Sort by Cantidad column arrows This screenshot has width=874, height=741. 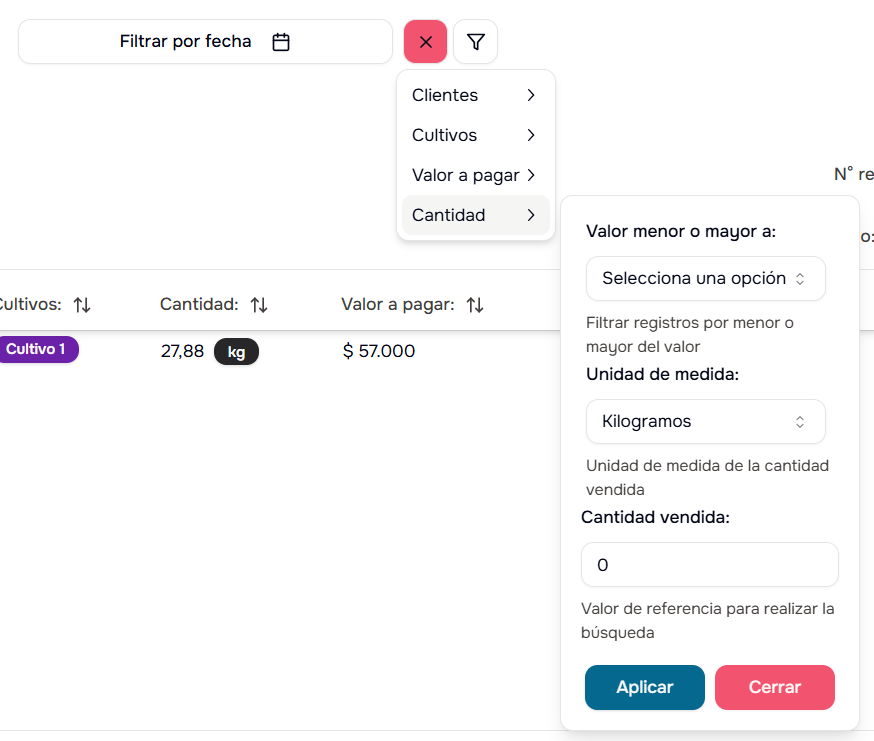coord(259,304)
